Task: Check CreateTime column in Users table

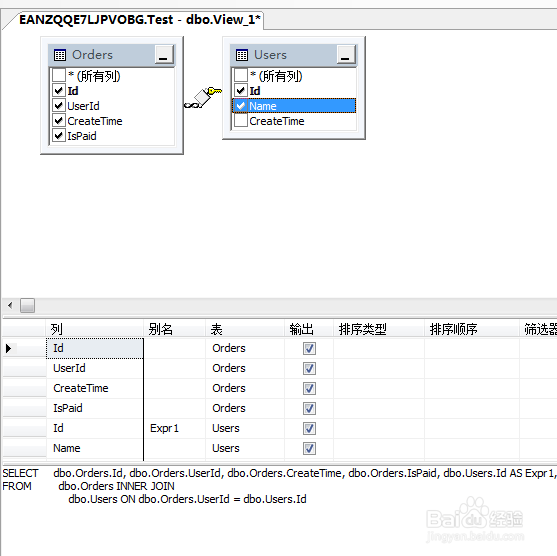Action: (240, 120)
